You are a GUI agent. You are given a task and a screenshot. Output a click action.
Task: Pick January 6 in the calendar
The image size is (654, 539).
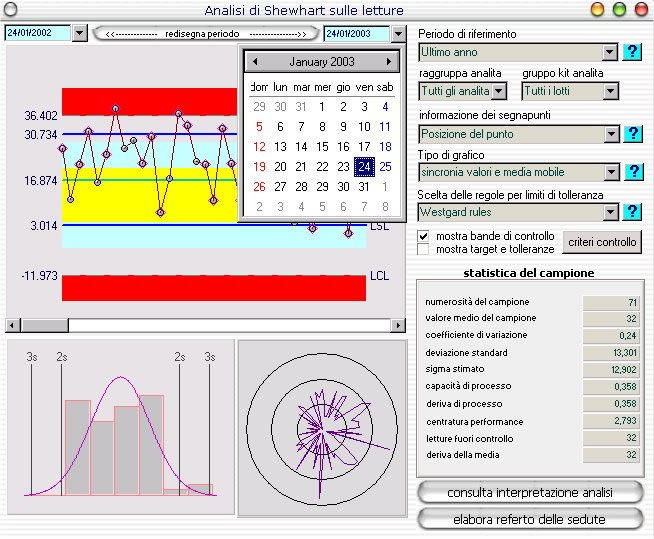pyautogui.click(x=280, y=127)
